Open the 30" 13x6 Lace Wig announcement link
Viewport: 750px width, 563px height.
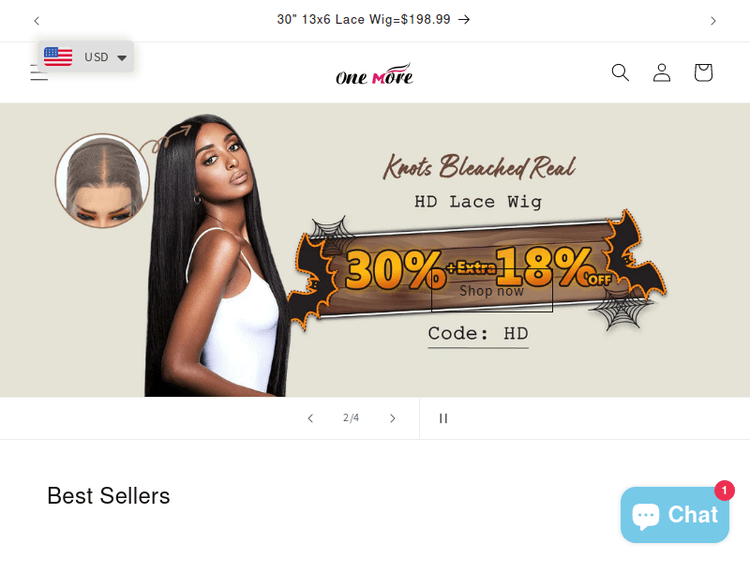[x=374, y=20]
